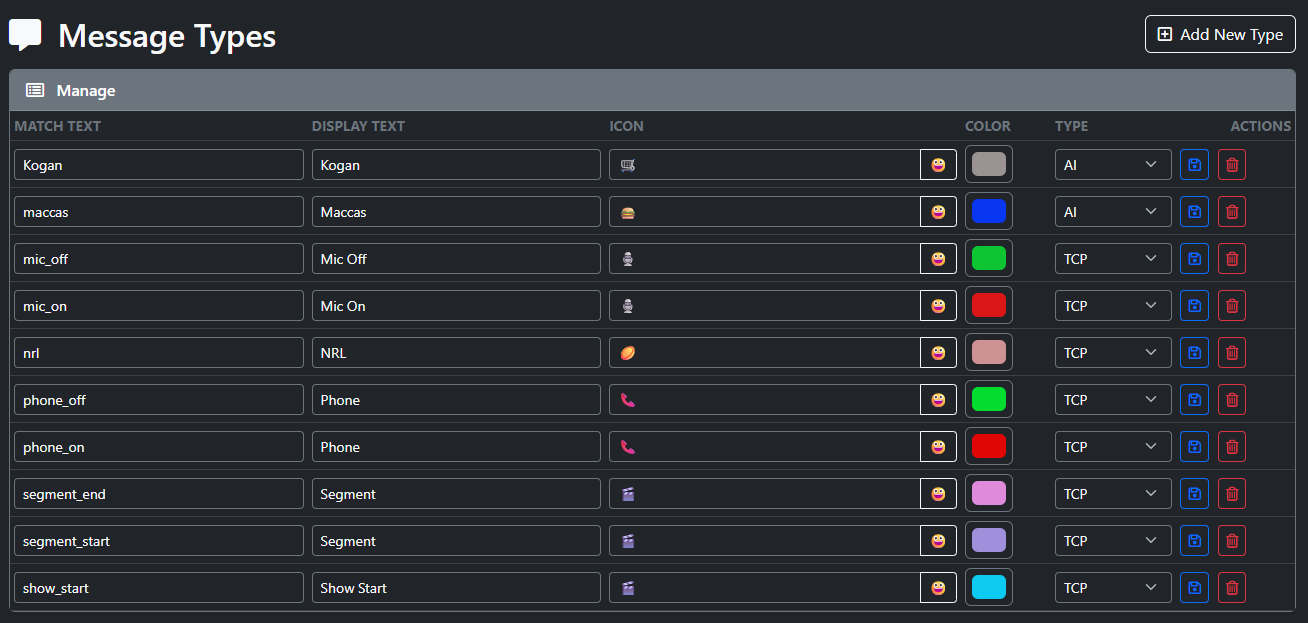Pick a new color for segment_end
Image resolution: width=1308 pixels, height=623 pixels.
click(x=988, y=494)
